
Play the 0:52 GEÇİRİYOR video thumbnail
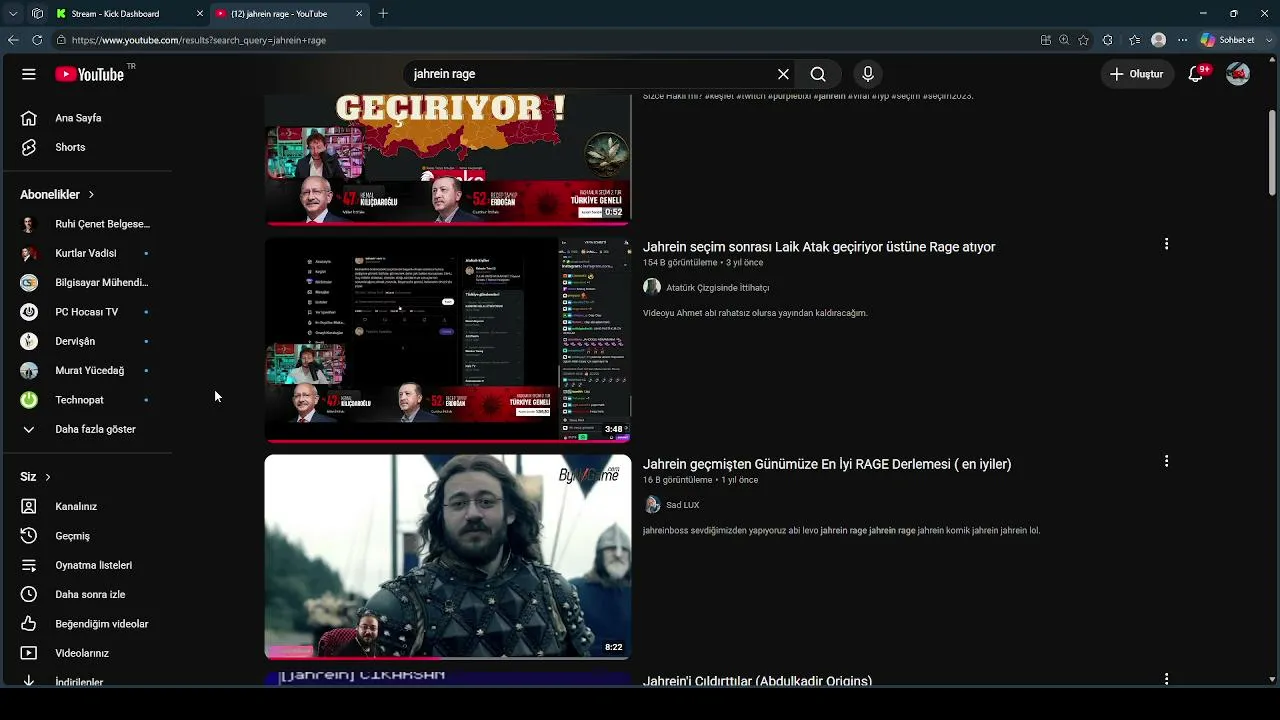pyautogui.click(x=448, y=160)
